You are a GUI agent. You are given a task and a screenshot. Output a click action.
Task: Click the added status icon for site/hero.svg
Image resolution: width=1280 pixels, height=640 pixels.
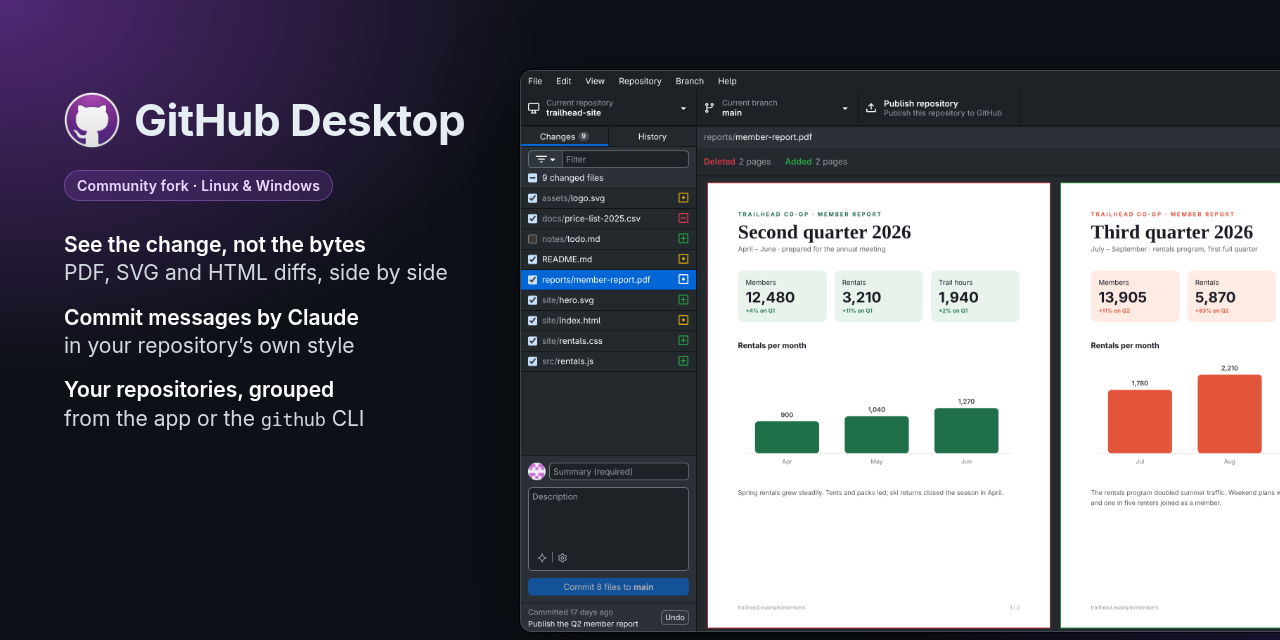683,300
